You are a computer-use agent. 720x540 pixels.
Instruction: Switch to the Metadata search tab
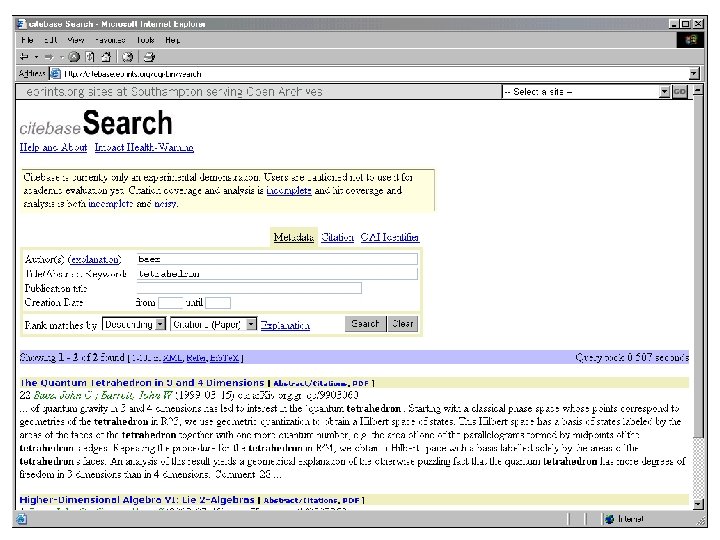point(294,237)
